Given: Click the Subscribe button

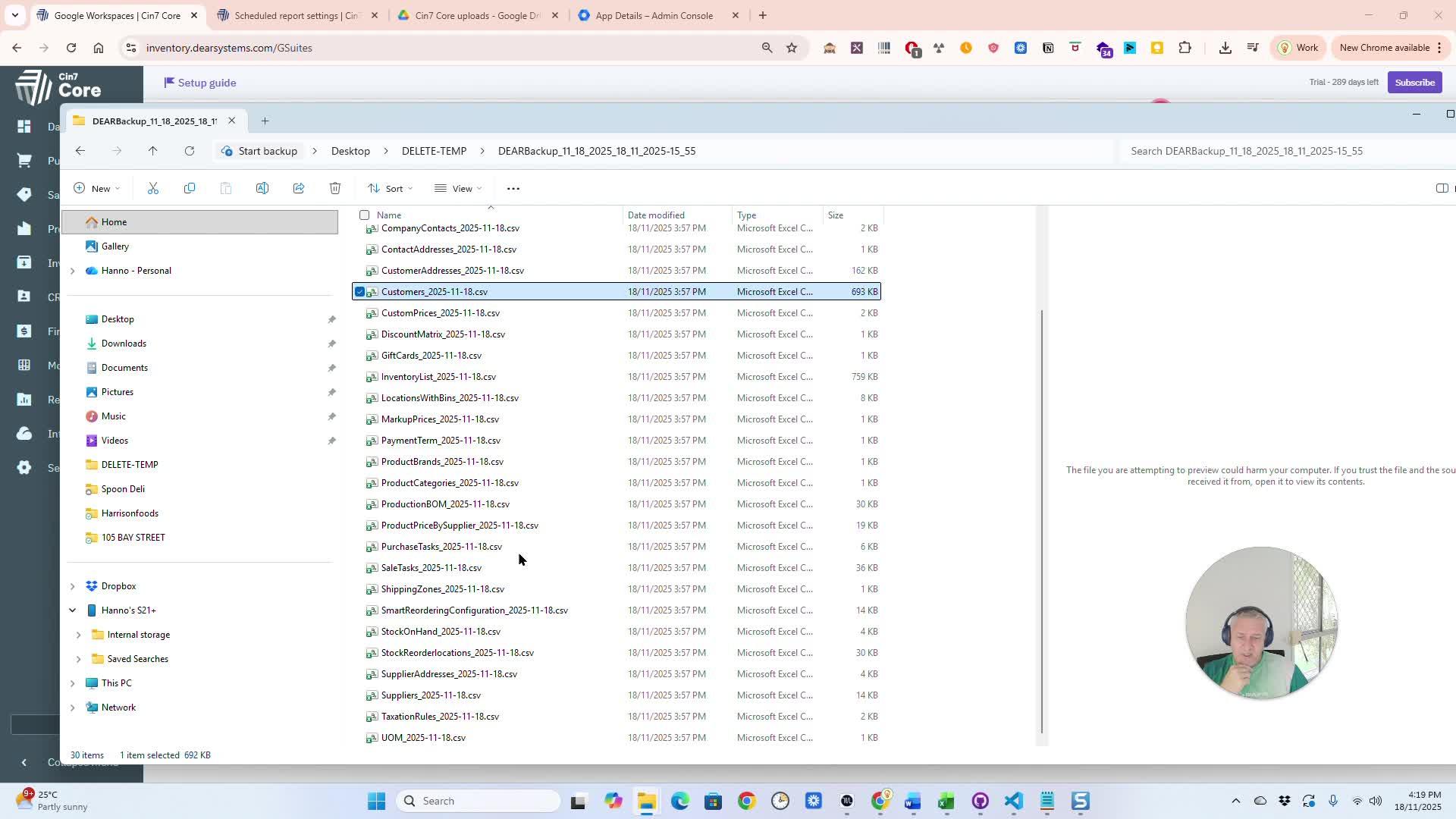Looking at the screenshot, I should click(x=1414, y=82).
